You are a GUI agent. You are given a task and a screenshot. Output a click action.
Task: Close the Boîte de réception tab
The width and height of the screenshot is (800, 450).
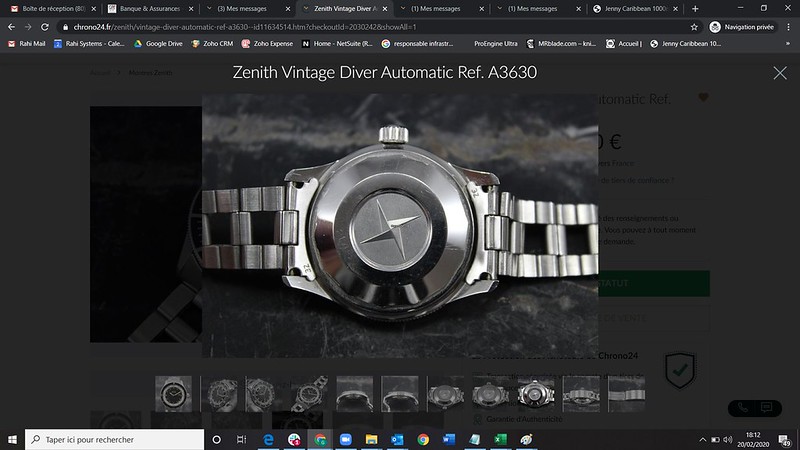point(93,9)
